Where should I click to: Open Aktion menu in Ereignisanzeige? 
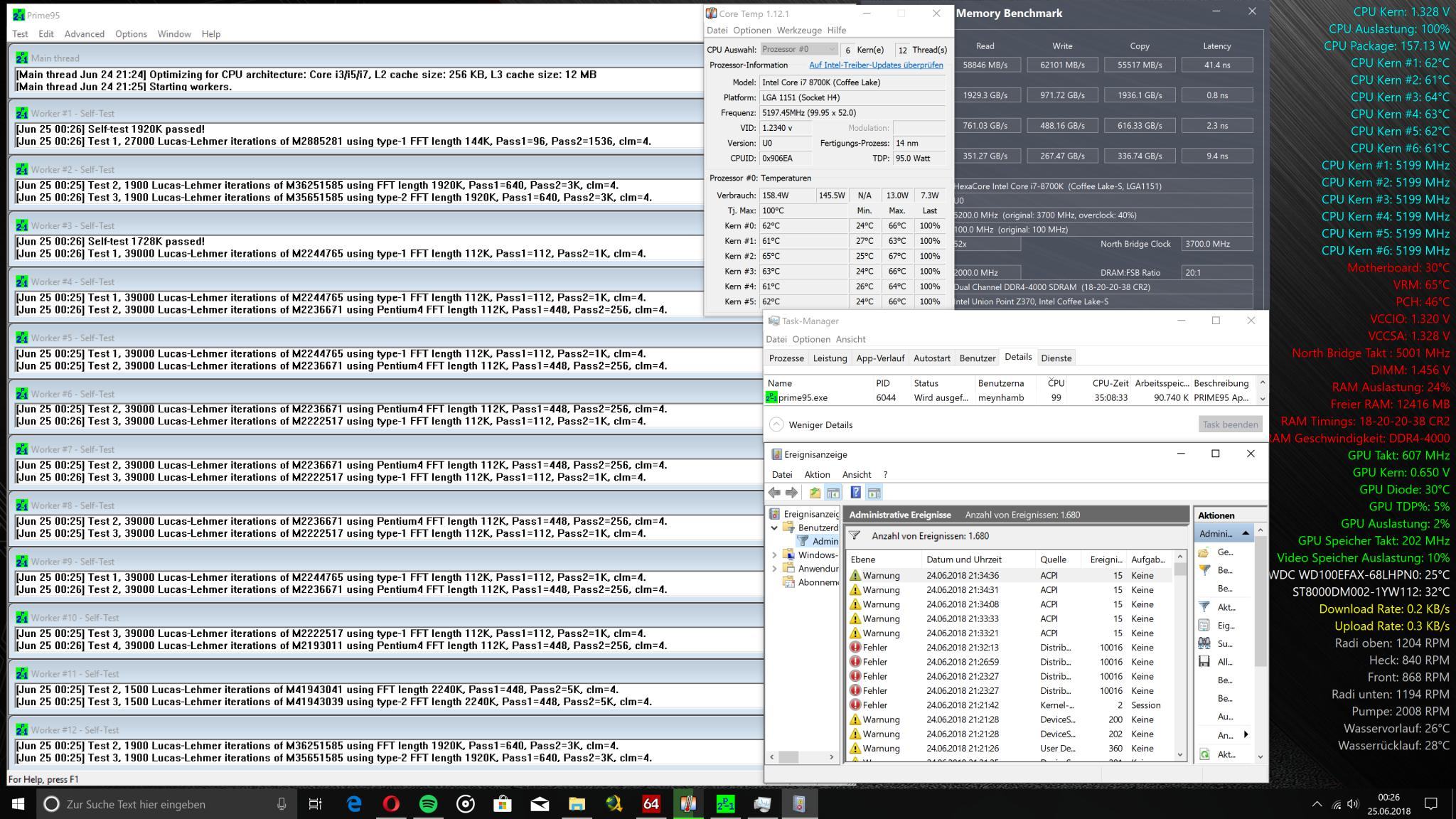[x=817, y=474]
